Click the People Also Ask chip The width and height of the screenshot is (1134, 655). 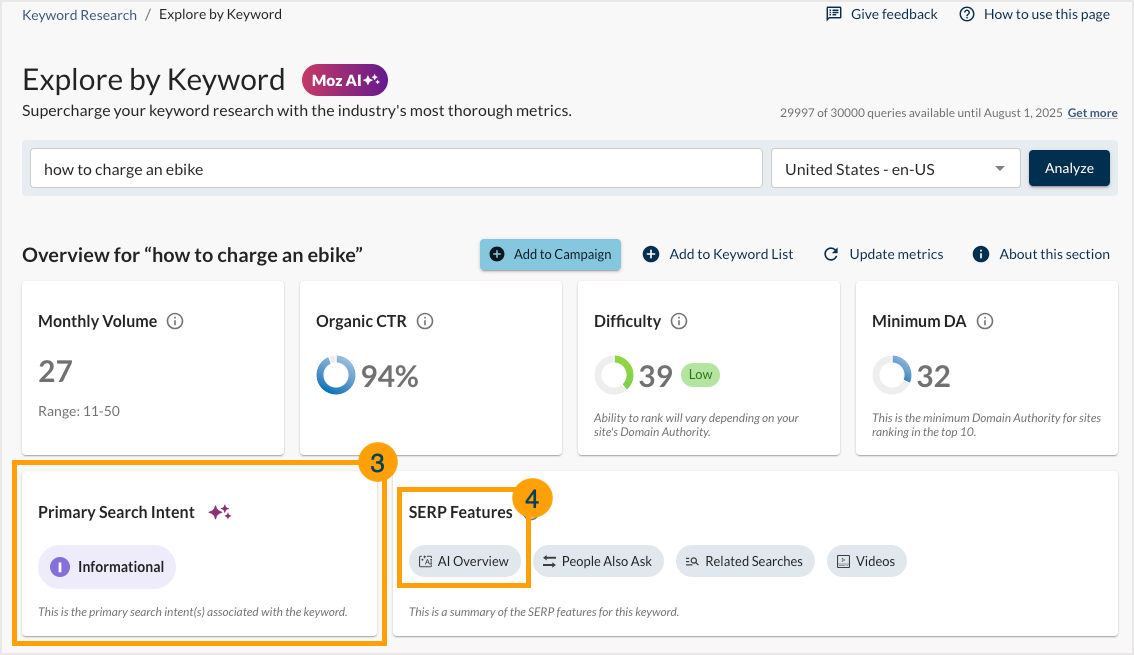tap(598, 561)
